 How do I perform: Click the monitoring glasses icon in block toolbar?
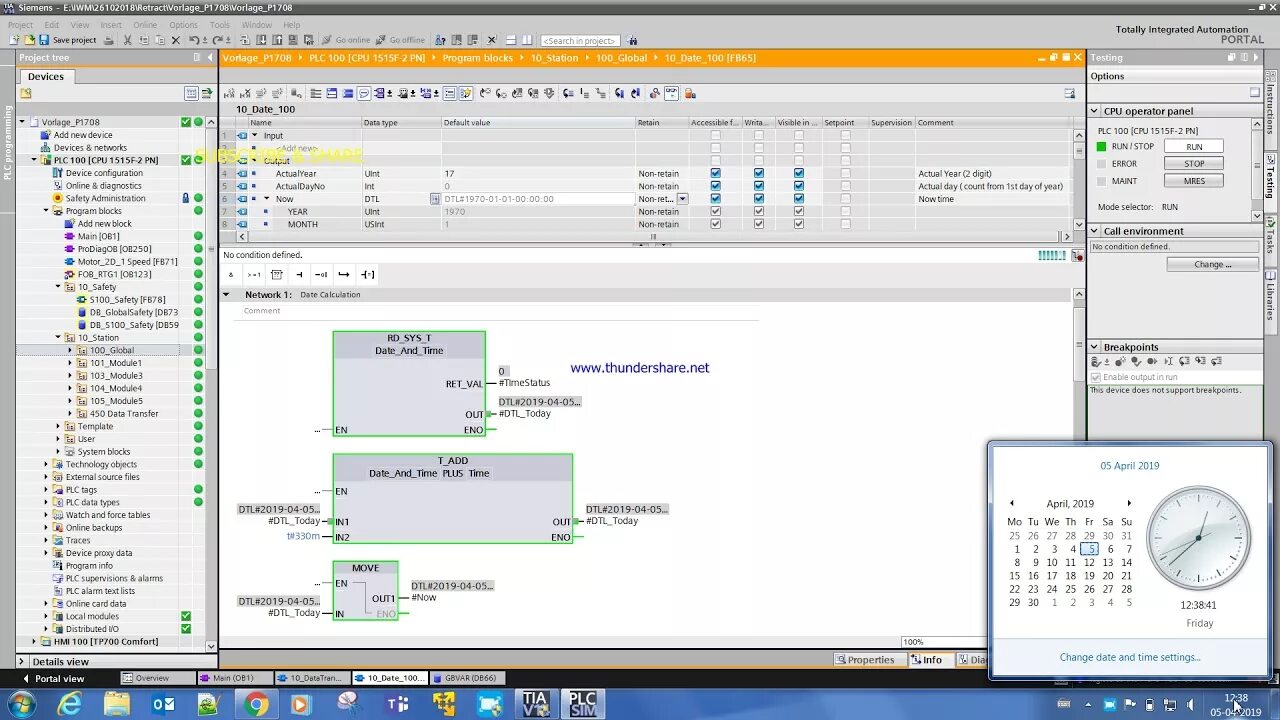pos(671,93)
